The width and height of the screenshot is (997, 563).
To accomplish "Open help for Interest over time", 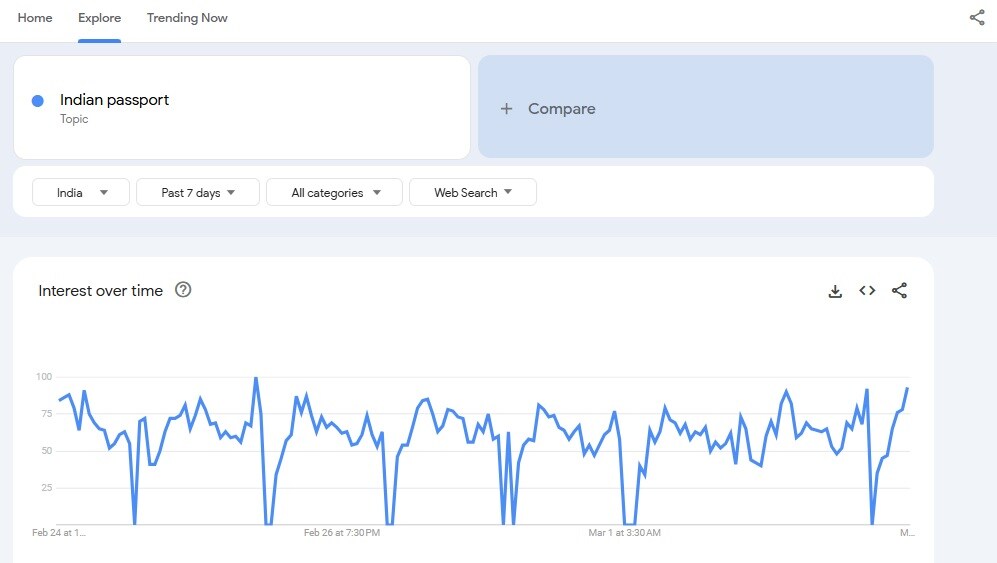I will tap(183, 290).
